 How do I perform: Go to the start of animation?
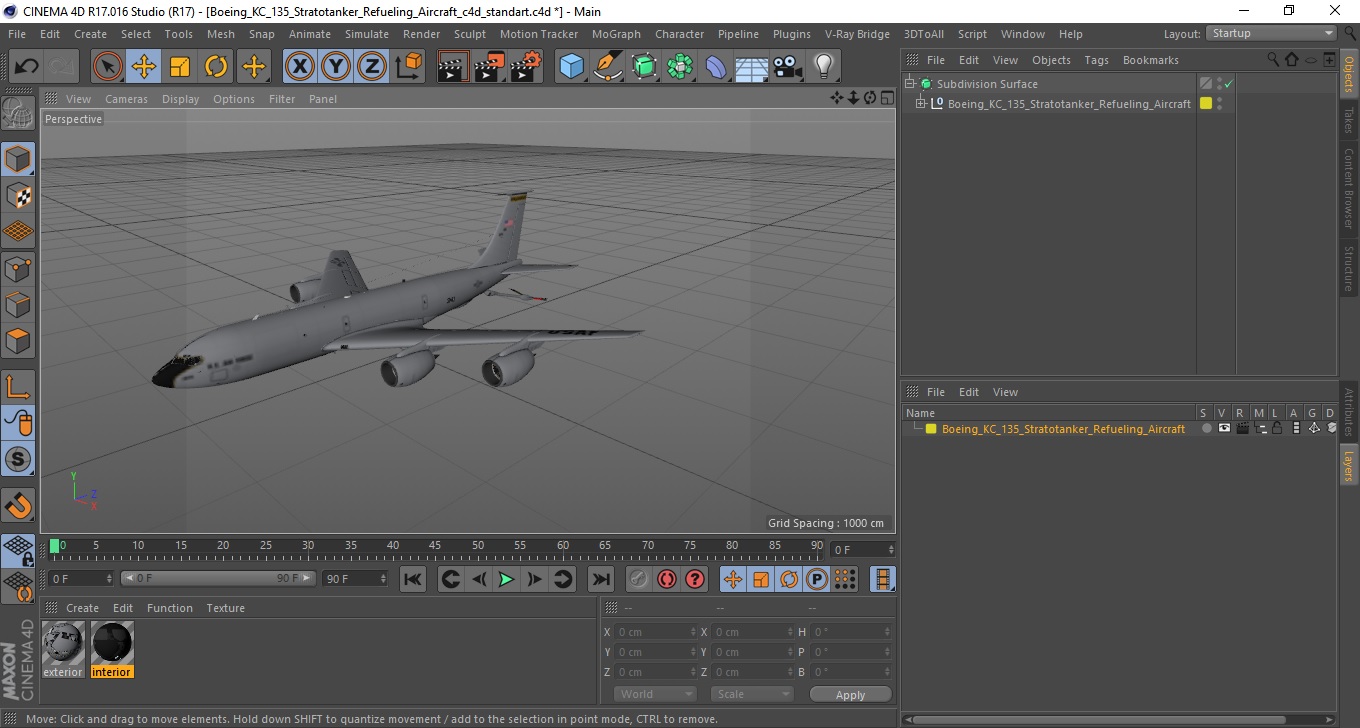pyautogui.click(x=412, y=579)
